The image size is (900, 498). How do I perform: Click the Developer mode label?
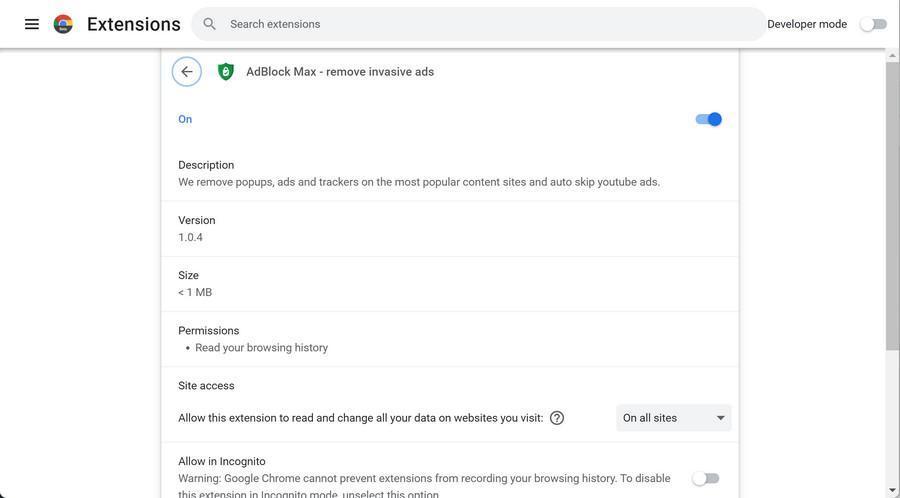[807, 24]
